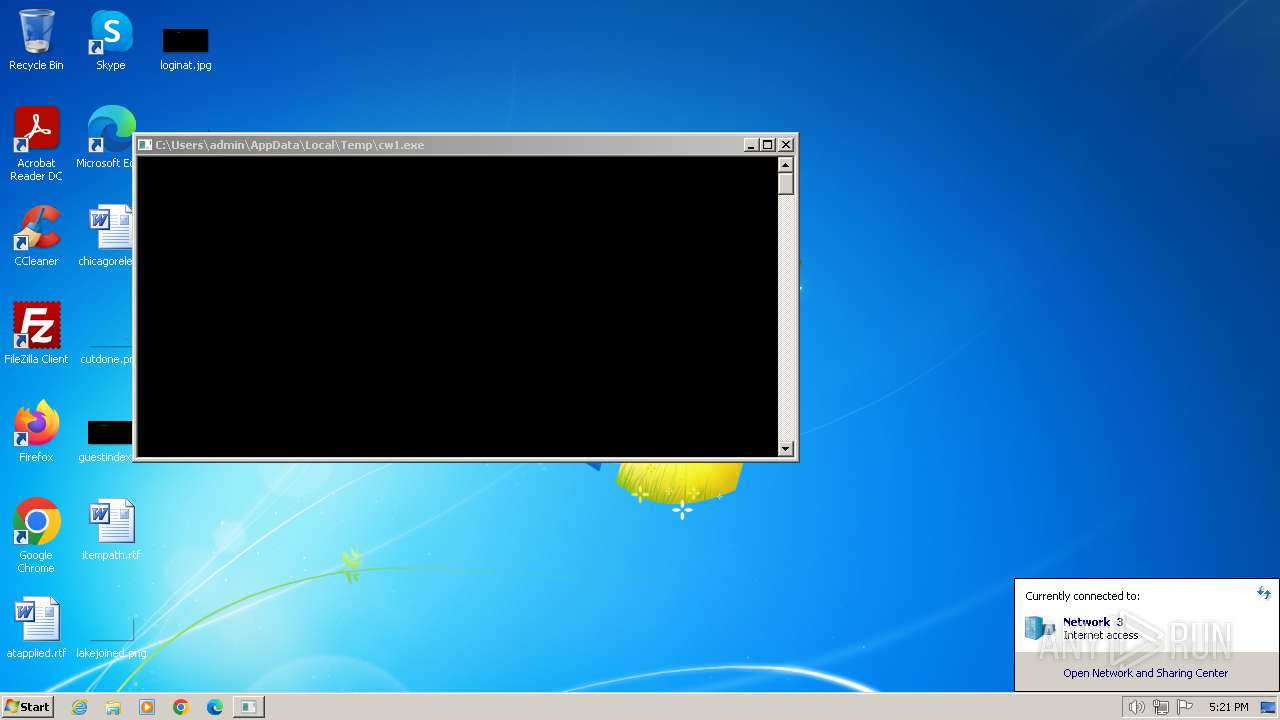Switch to cw1.exe console taskbar button

click(x=248, y=707)
